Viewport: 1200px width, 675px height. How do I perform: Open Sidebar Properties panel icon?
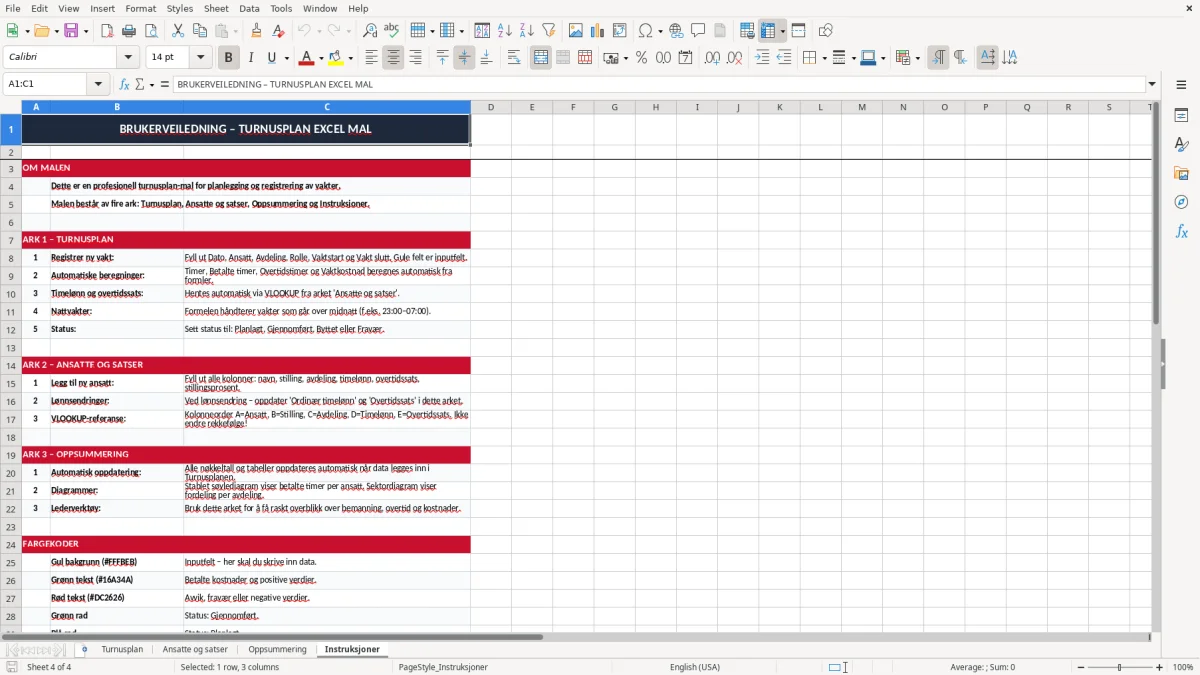[x=1181, y=116]
